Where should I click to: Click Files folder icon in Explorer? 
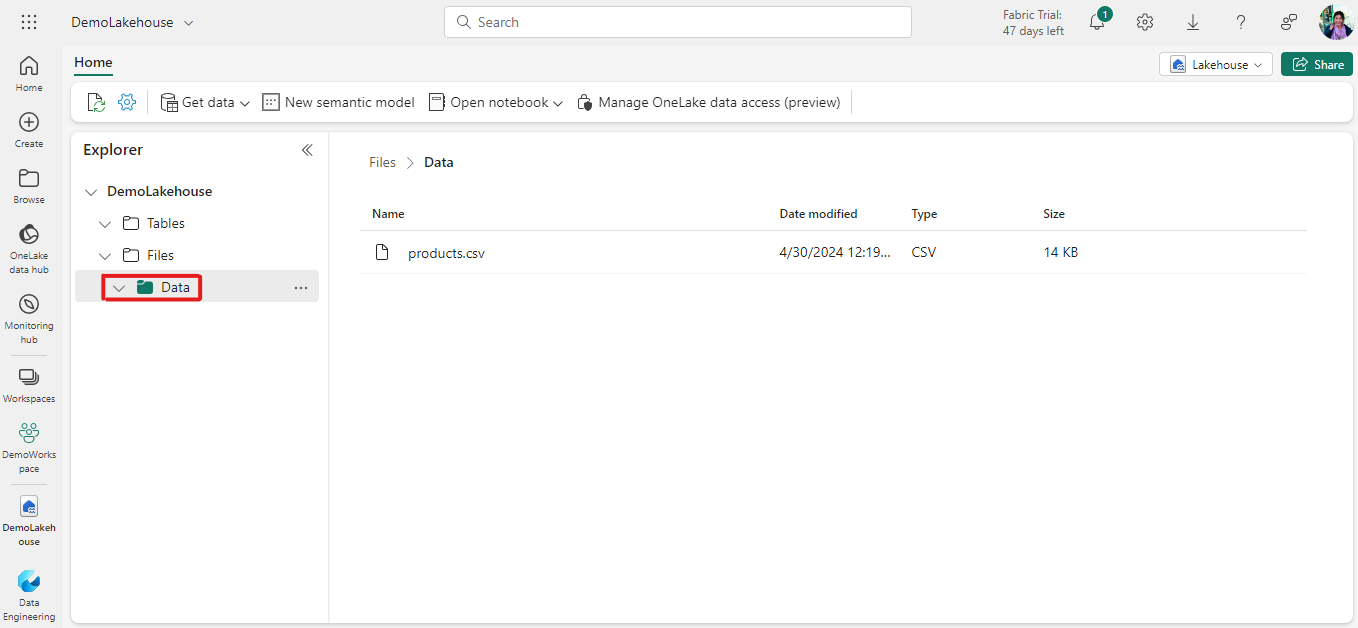pyautogui.click(x=131, y=255)
